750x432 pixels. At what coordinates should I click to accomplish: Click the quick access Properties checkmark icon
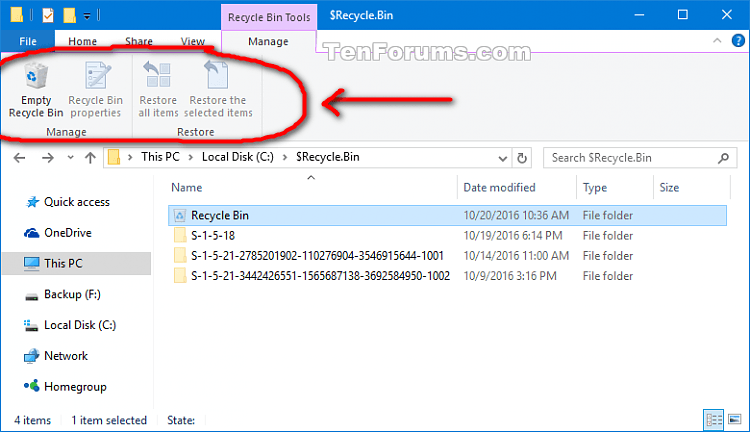click(48, 15)
